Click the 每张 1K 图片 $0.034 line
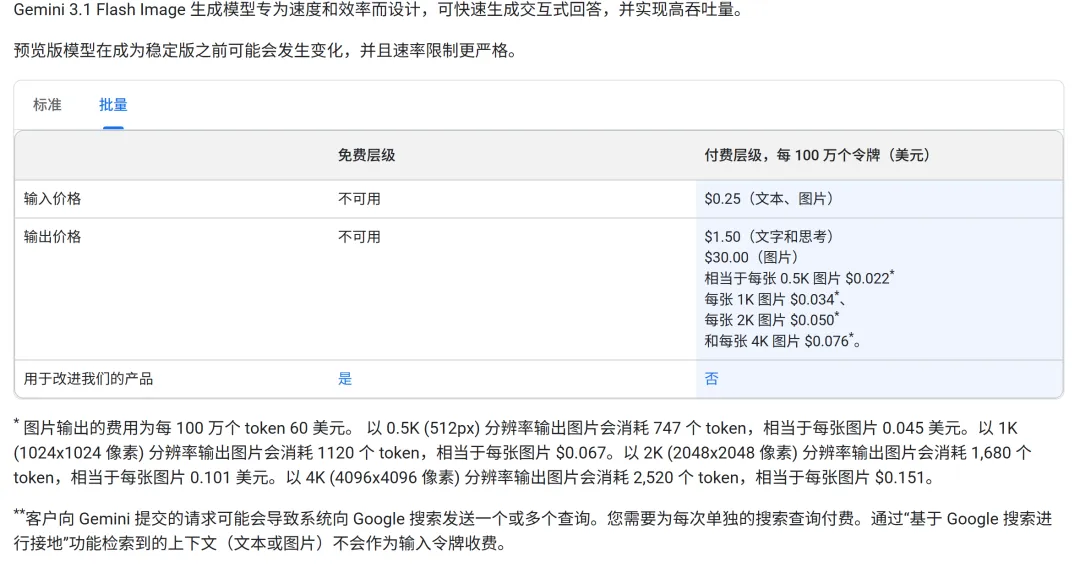 pos(775,300)
